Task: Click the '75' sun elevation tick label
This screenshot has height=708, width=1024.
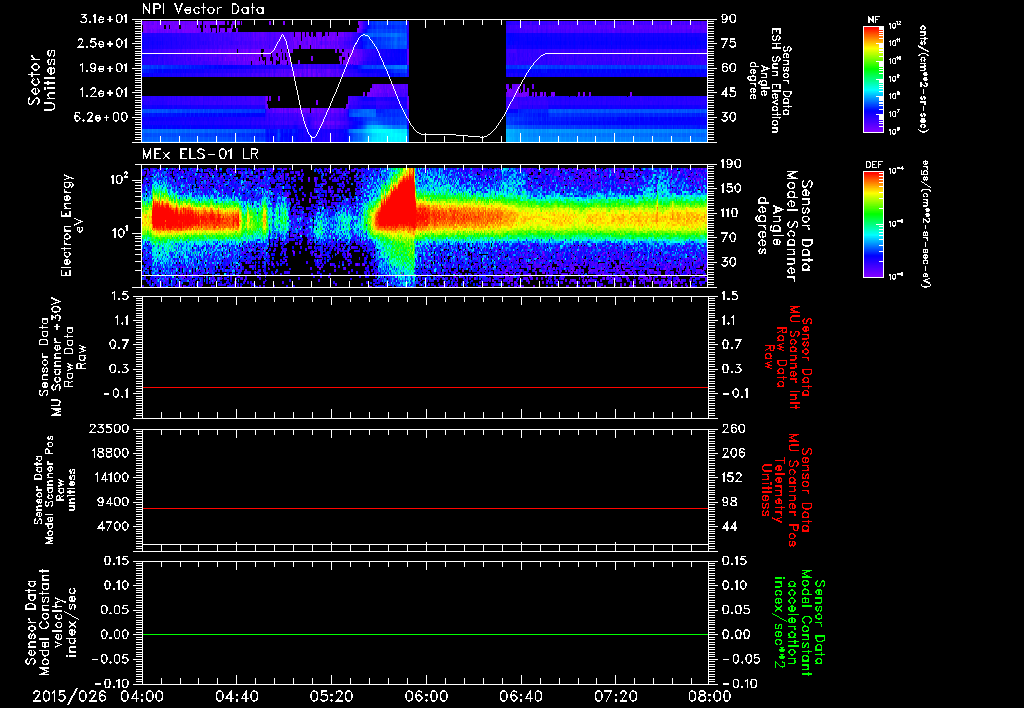Action: [x=728, y=44]
